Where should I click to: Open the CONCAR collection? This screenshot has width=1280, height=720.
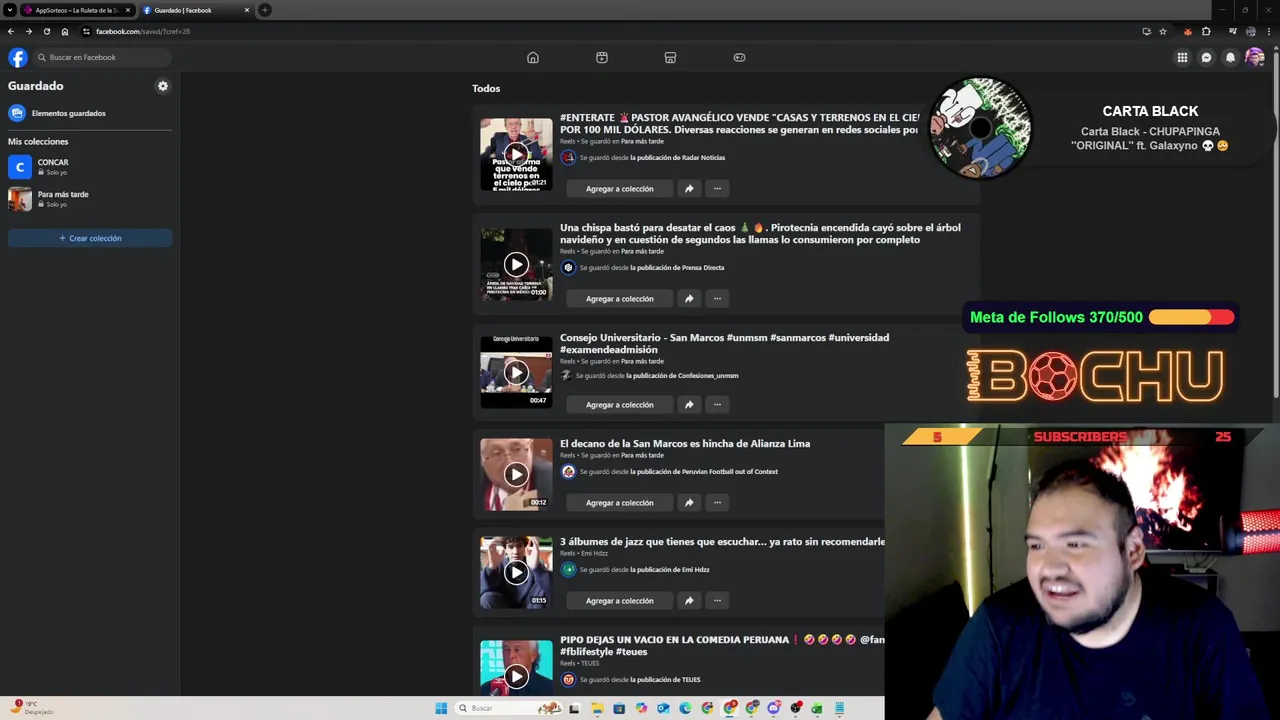click(90, 167)
